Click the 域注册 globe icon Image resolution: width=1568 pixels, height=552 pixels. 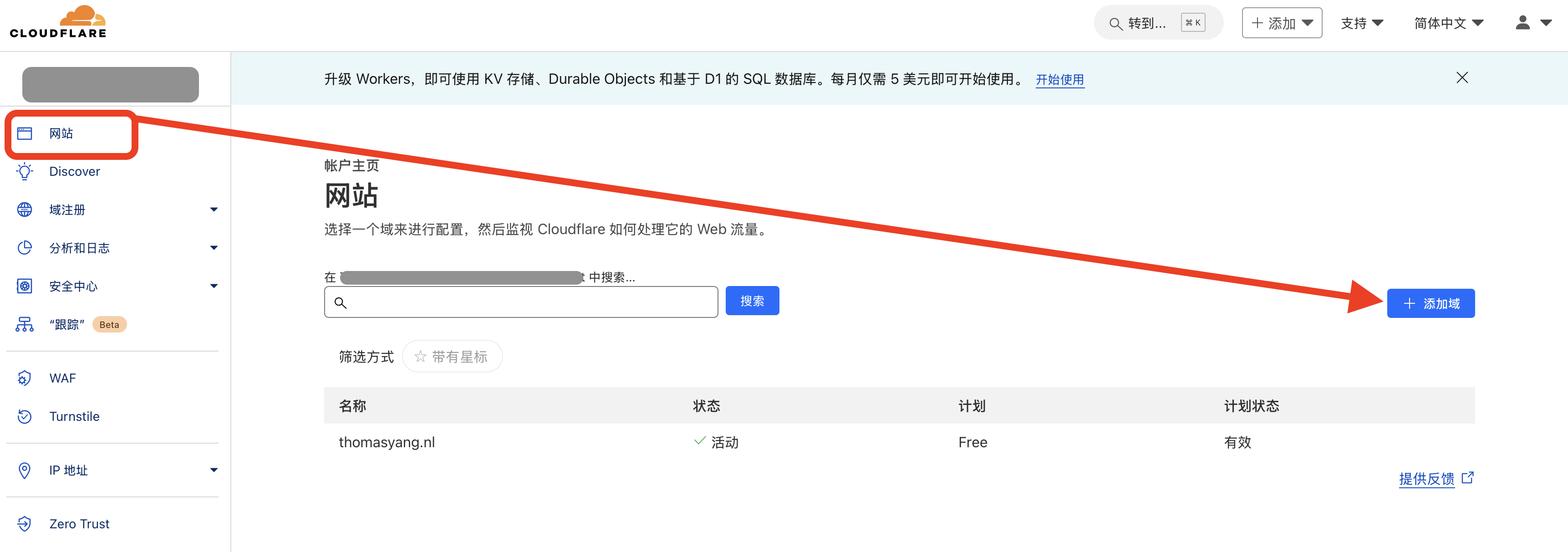tap(24, 210)
